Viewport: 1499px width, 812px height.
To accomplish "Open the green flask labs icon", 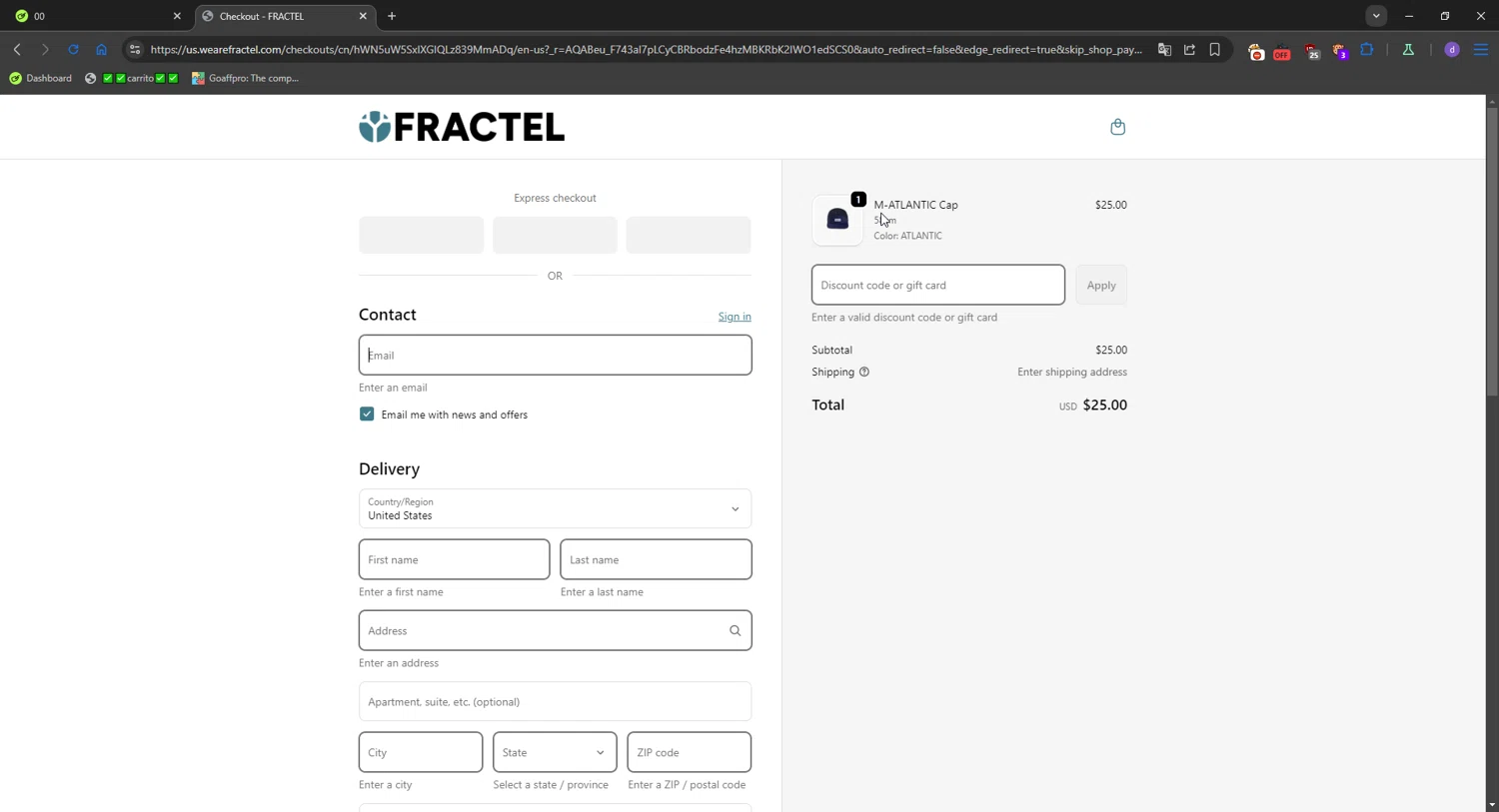I will (x=1408, y=49).
